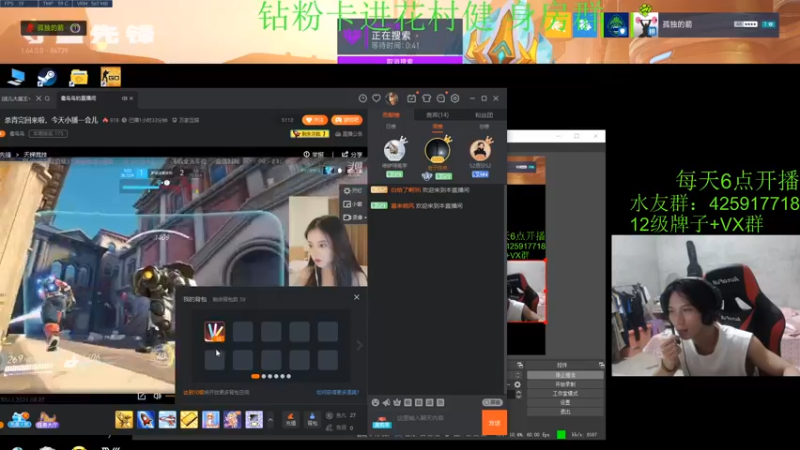The image size is (800, 450).
Task: Open the yellow folder desktop icon
Action: pyautogui.click(x=79, y=78)
